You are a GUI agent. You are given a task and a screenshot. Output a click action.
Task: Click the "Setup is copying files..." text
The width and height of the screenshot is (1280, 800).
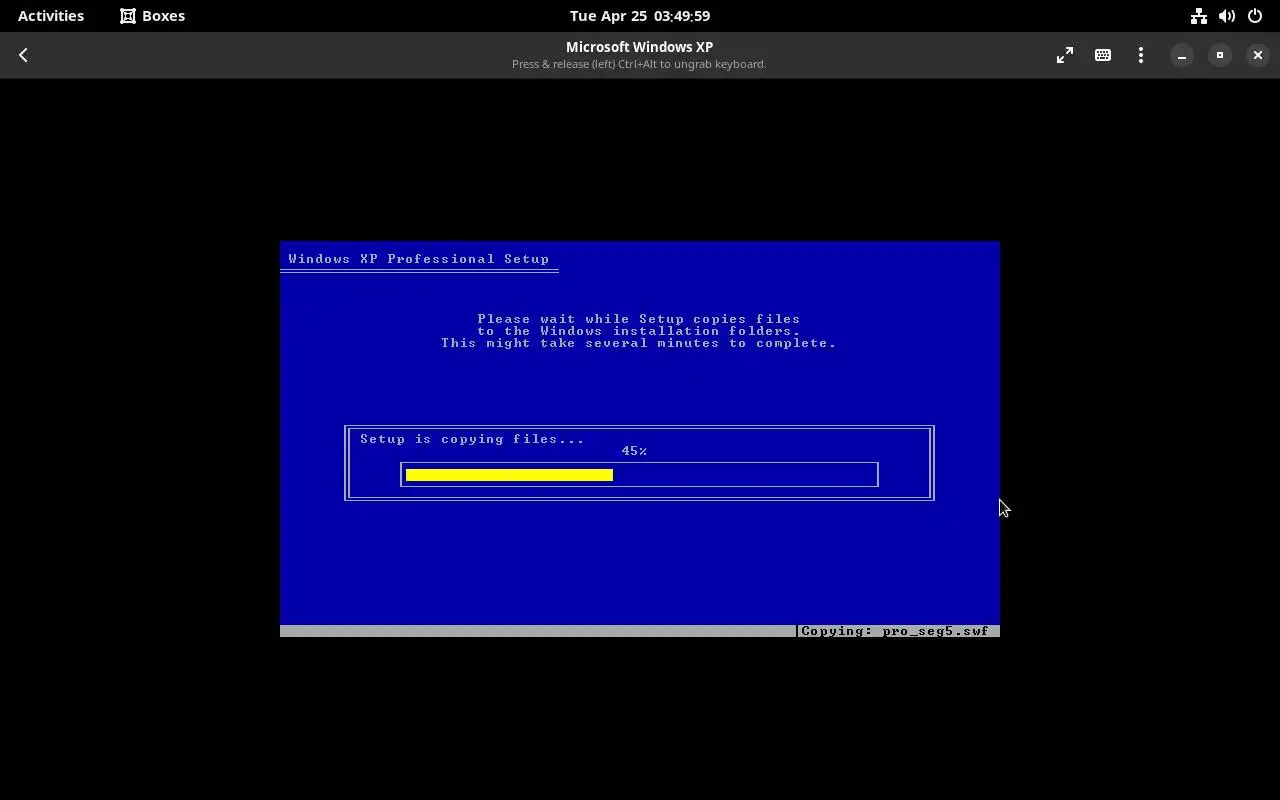coord(472,439)
